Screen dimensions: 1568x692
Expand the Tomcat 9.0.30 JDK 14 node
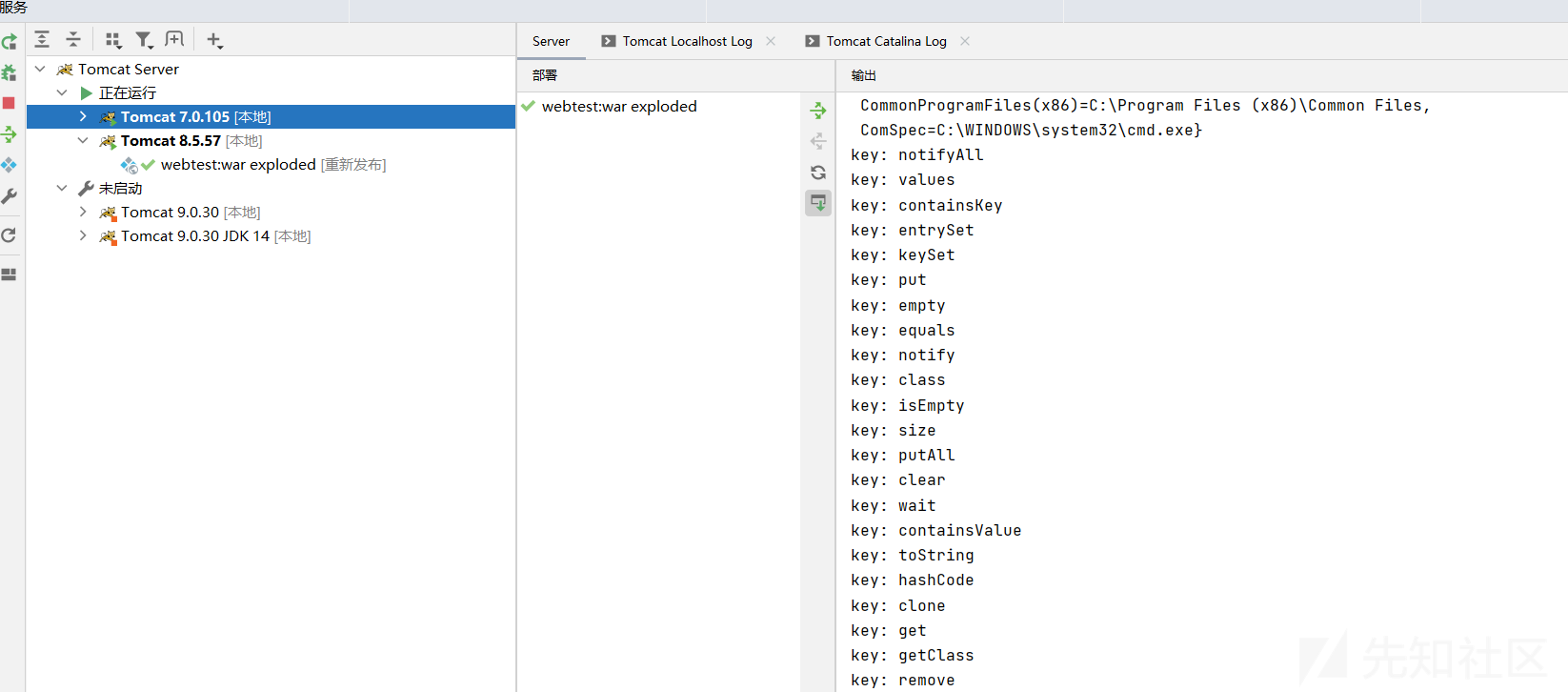click(x=83, y=235)
